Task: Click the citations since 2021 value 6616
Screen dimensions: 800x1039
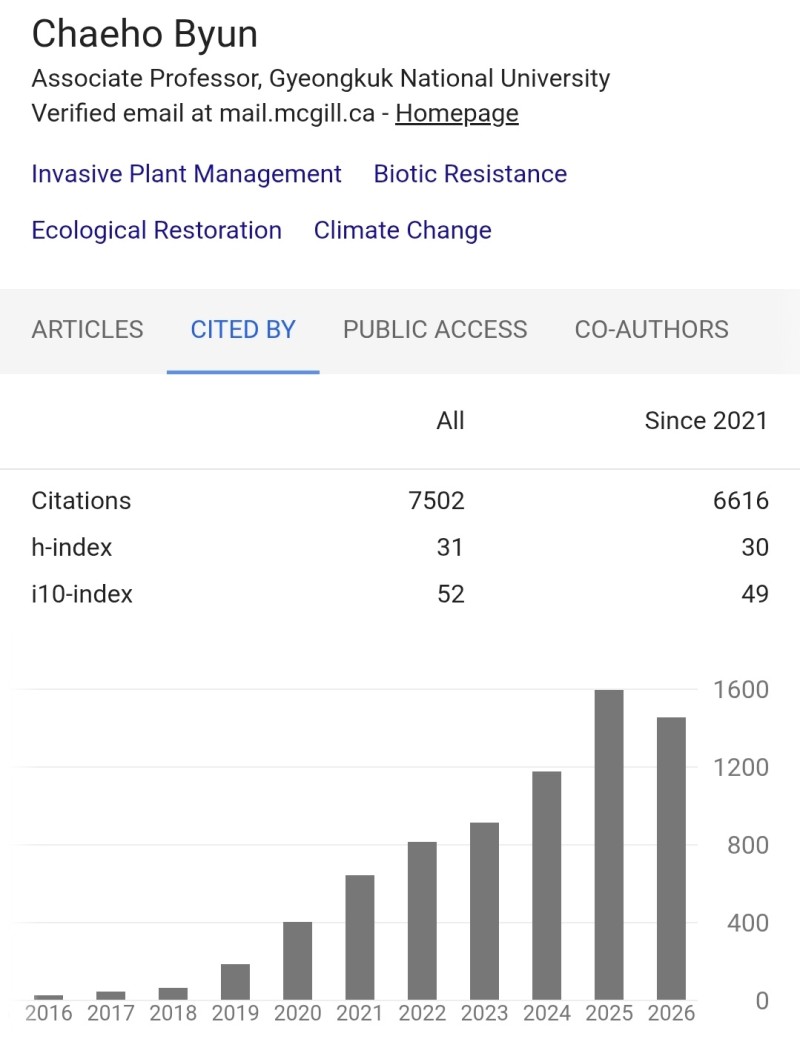Action: pos(740,500)
